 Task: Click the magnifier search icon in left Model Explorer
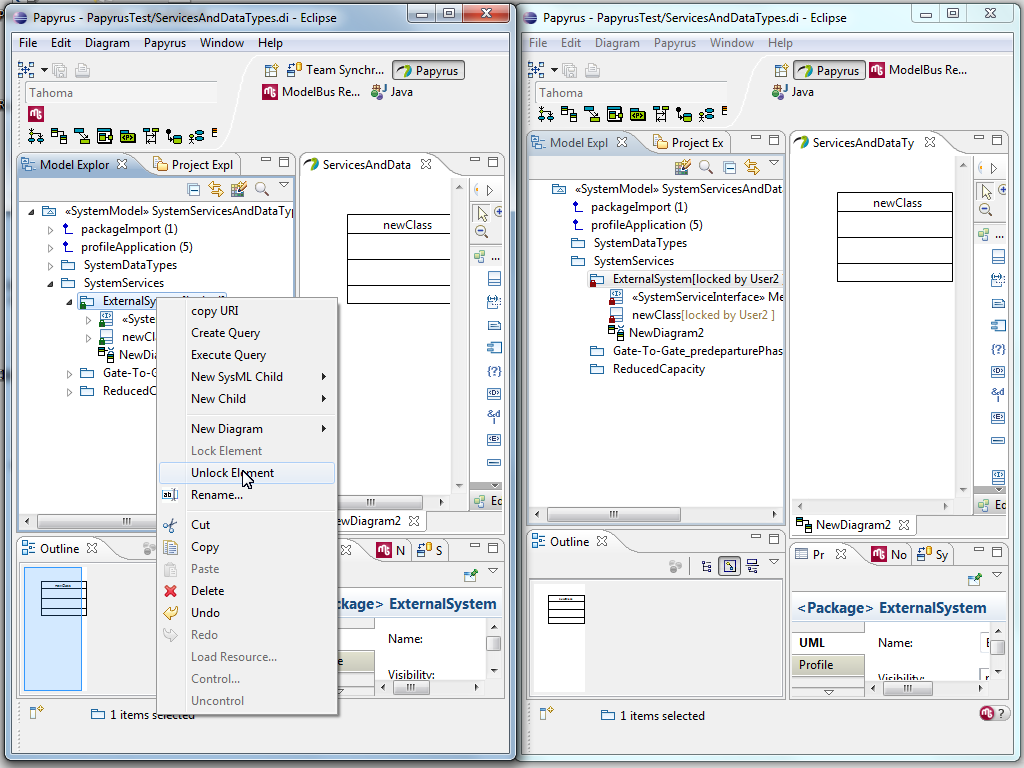[x=262, y=189]
